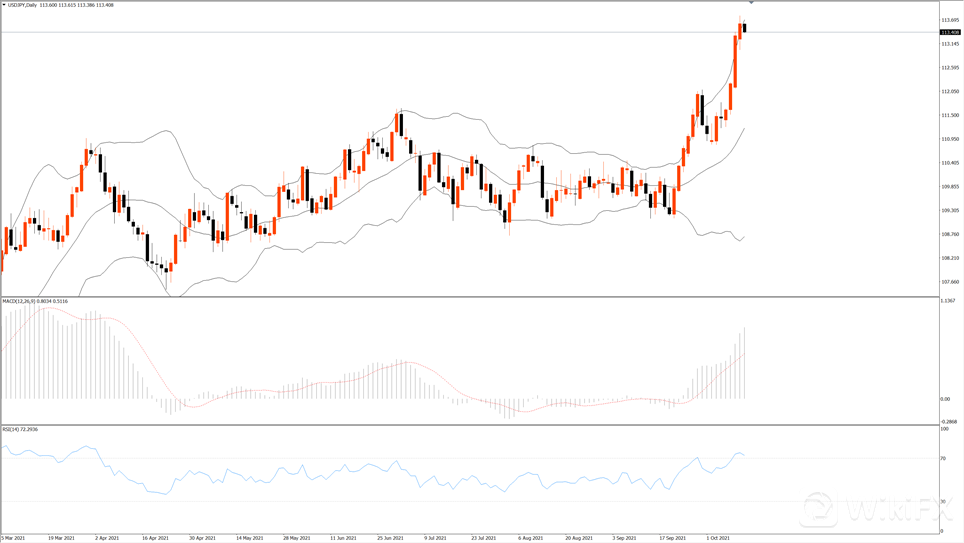Click the MACD(12,26,9) indicator label

coord(18,301)
